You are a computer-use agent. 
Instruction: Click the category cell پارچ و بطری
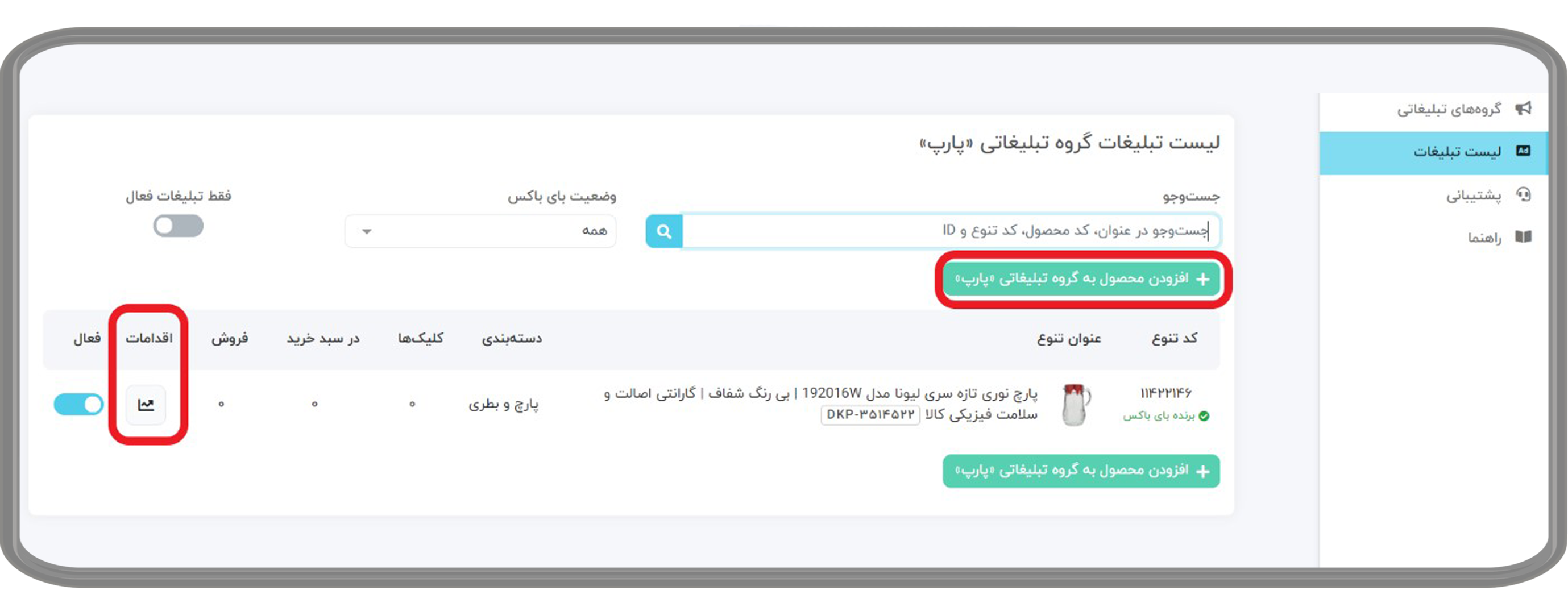tap(503, 405)
